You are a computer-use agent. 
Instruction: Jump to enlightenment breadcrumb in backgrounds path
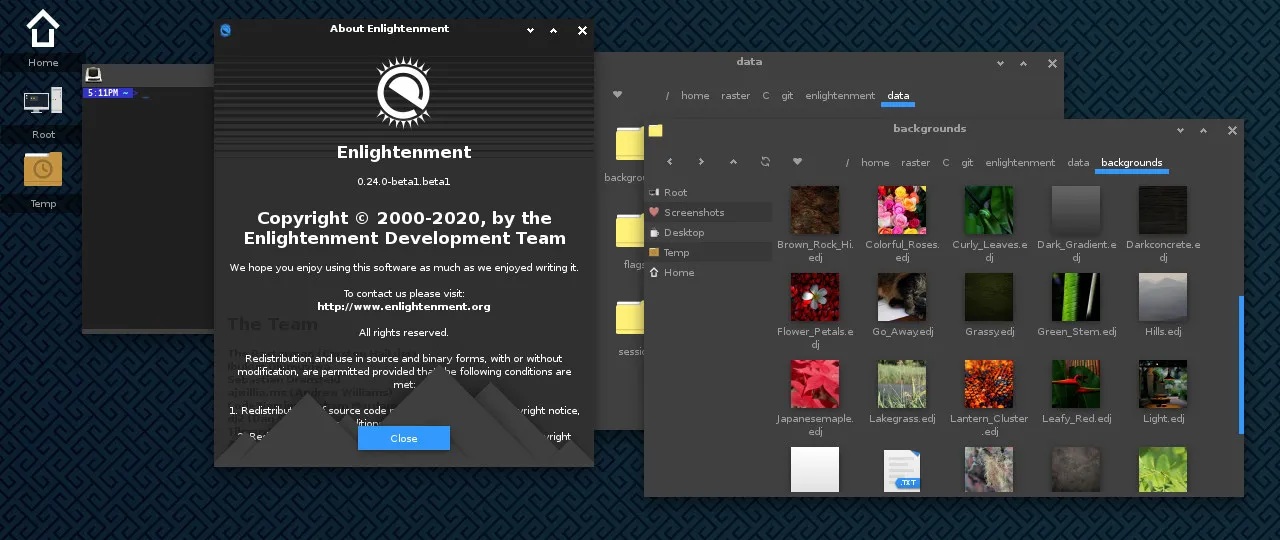coord(1020,163)
